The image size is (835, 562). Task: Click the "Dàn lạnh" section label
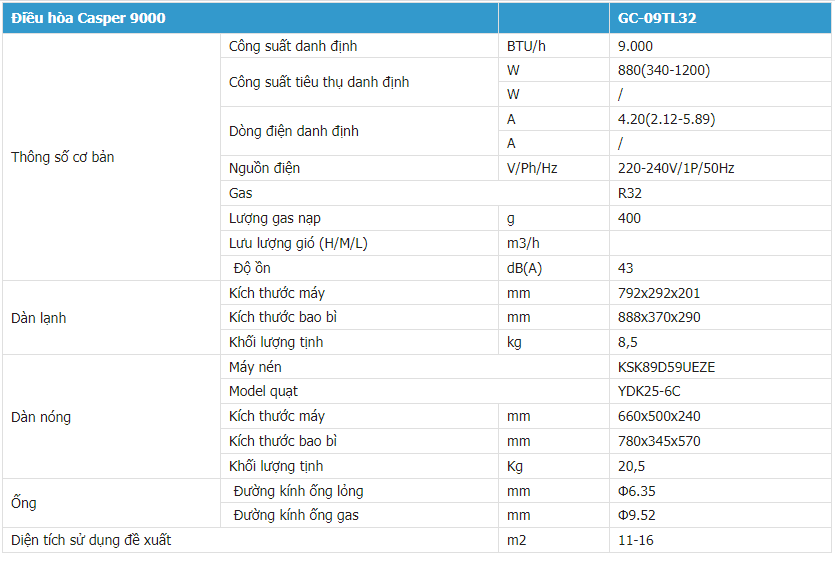coord(39,318)
